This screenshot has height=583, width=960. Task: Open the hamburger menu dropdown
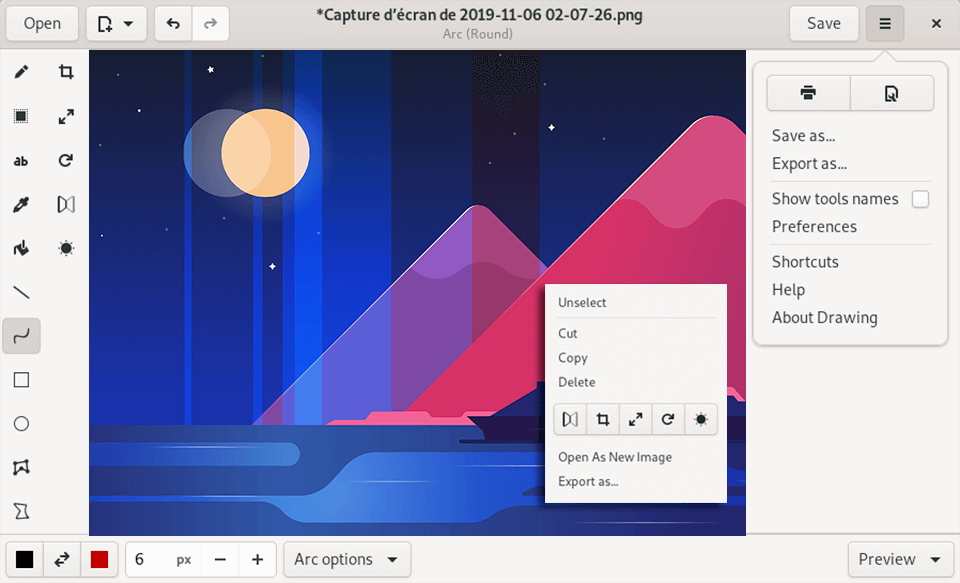click(884, 23)
